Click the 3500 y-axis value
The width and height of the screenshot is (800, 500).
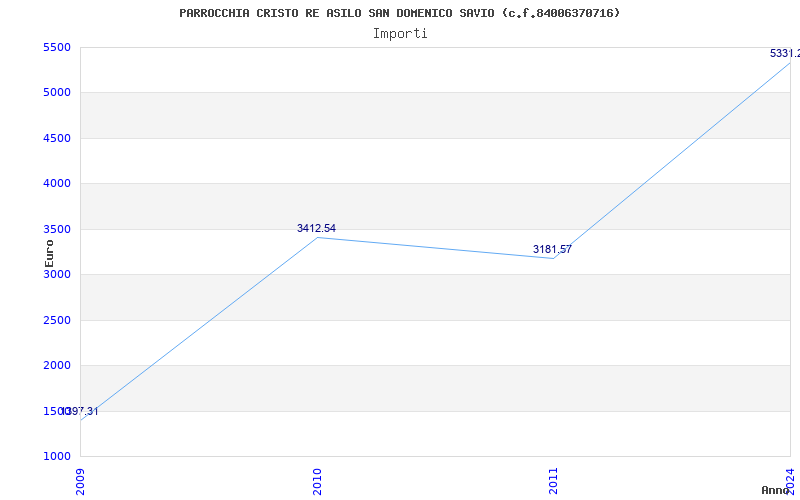(58, 229)
